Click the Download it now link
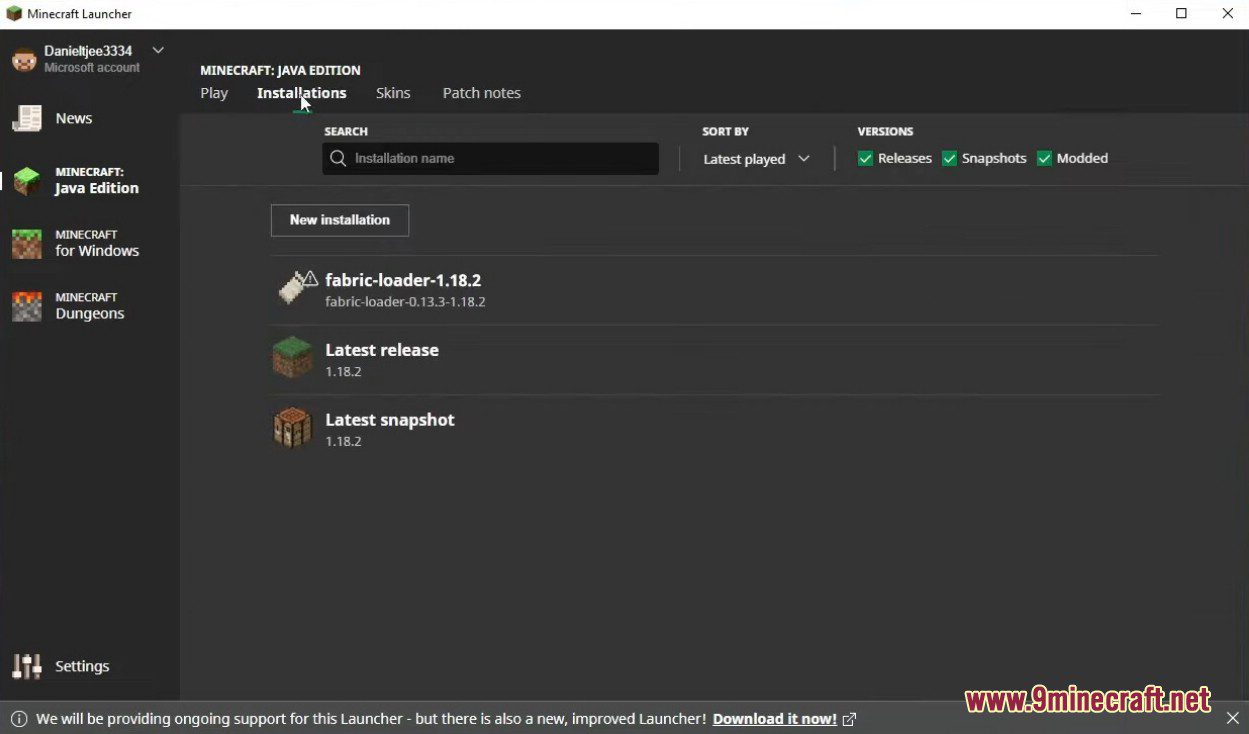The image size is (1249, 734). [x=775, y=719]
